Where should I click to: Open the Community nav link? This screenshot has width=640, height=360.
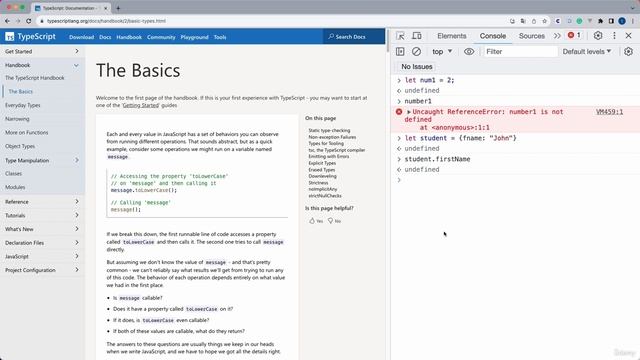coord(161,37)
